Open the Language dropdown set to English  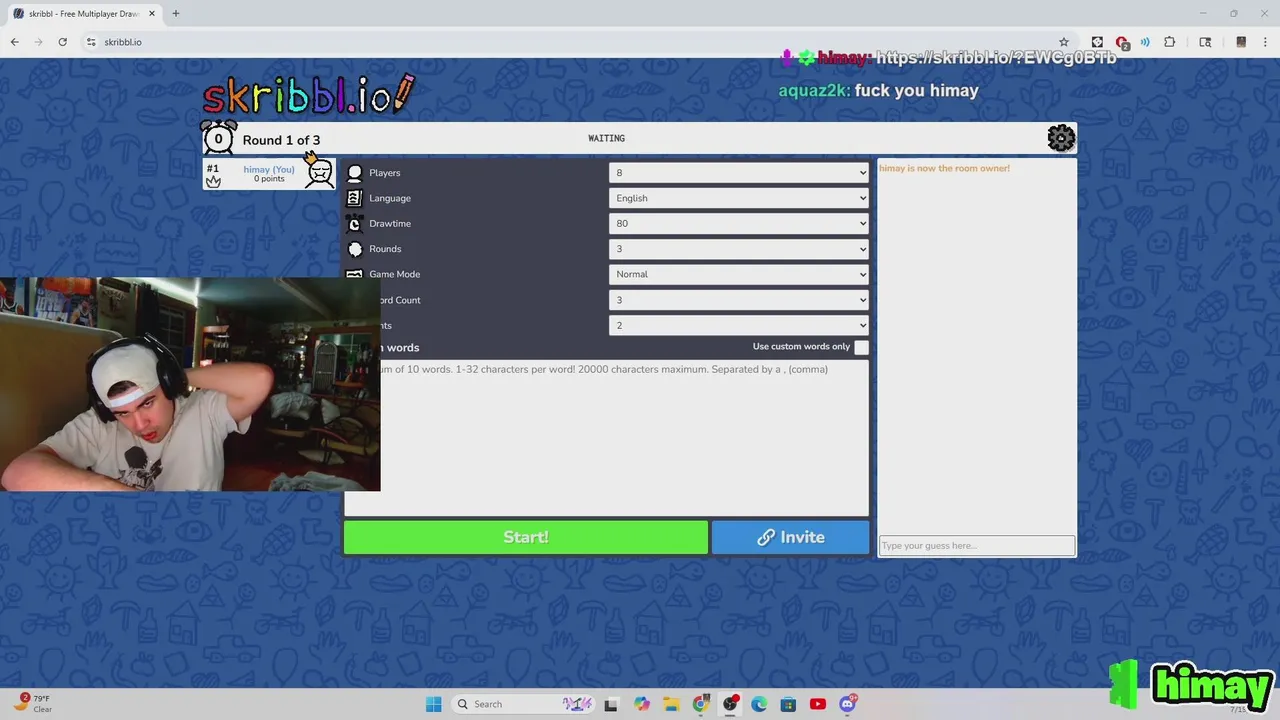coord(738,198)
